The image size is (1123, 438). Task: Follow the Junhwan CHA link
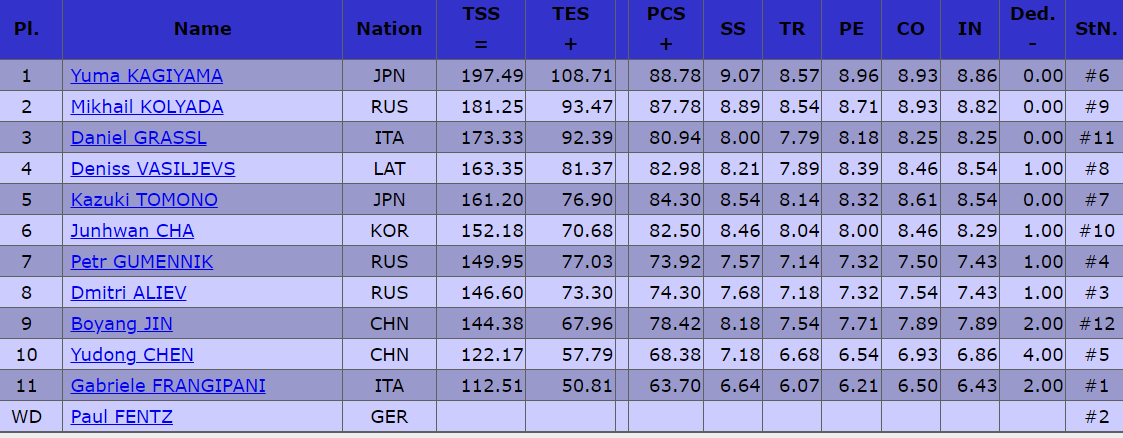click(x=132, y=231)
